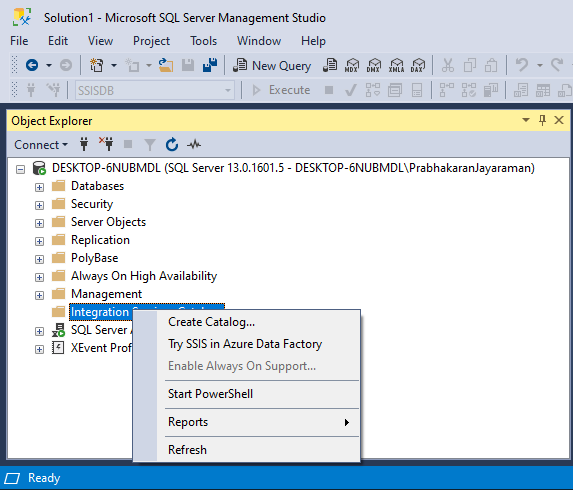The image size is (573, 490).
Task: Click the Refresh icon in Object Explorer
Action: click(172, 145)
